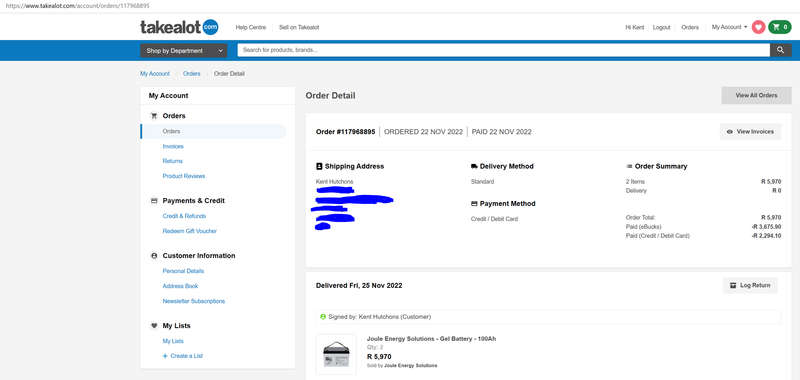
Task: Go to My Account breadcrumb
Action: 155,74
